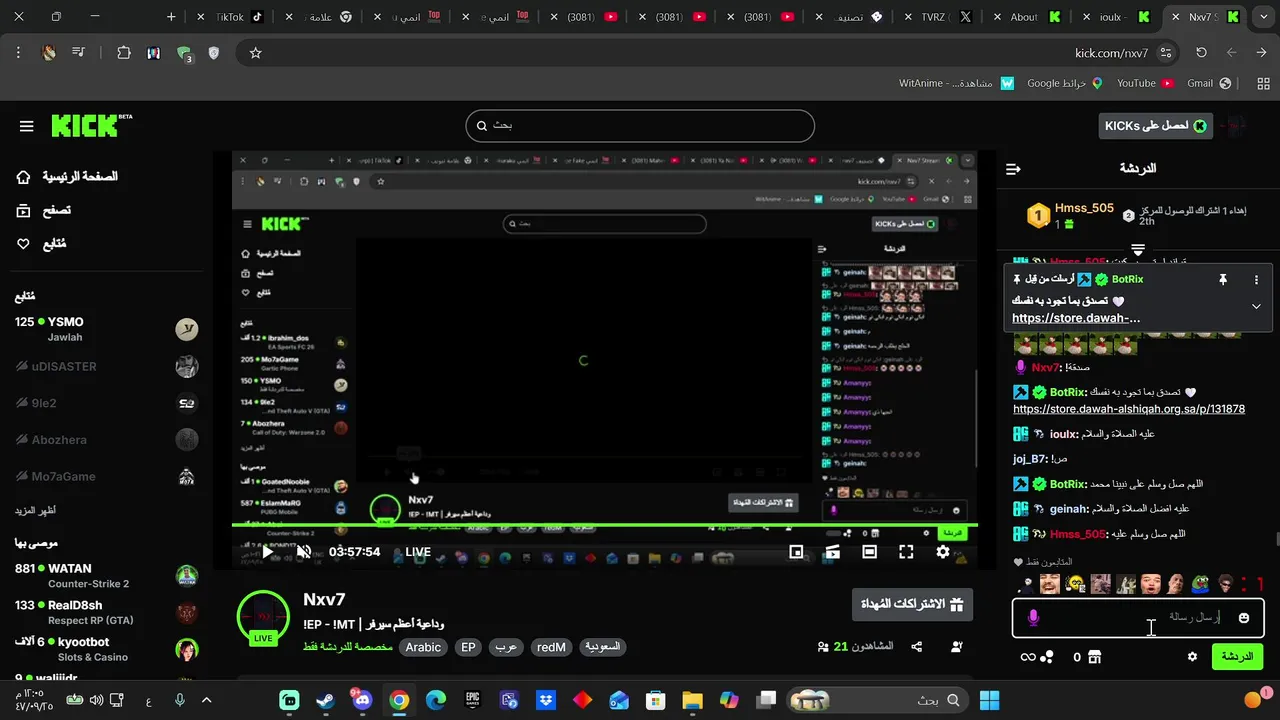
Task: Open the tab search dropdown arrow
Action: pyautogui.click(x=1264, y=17)
